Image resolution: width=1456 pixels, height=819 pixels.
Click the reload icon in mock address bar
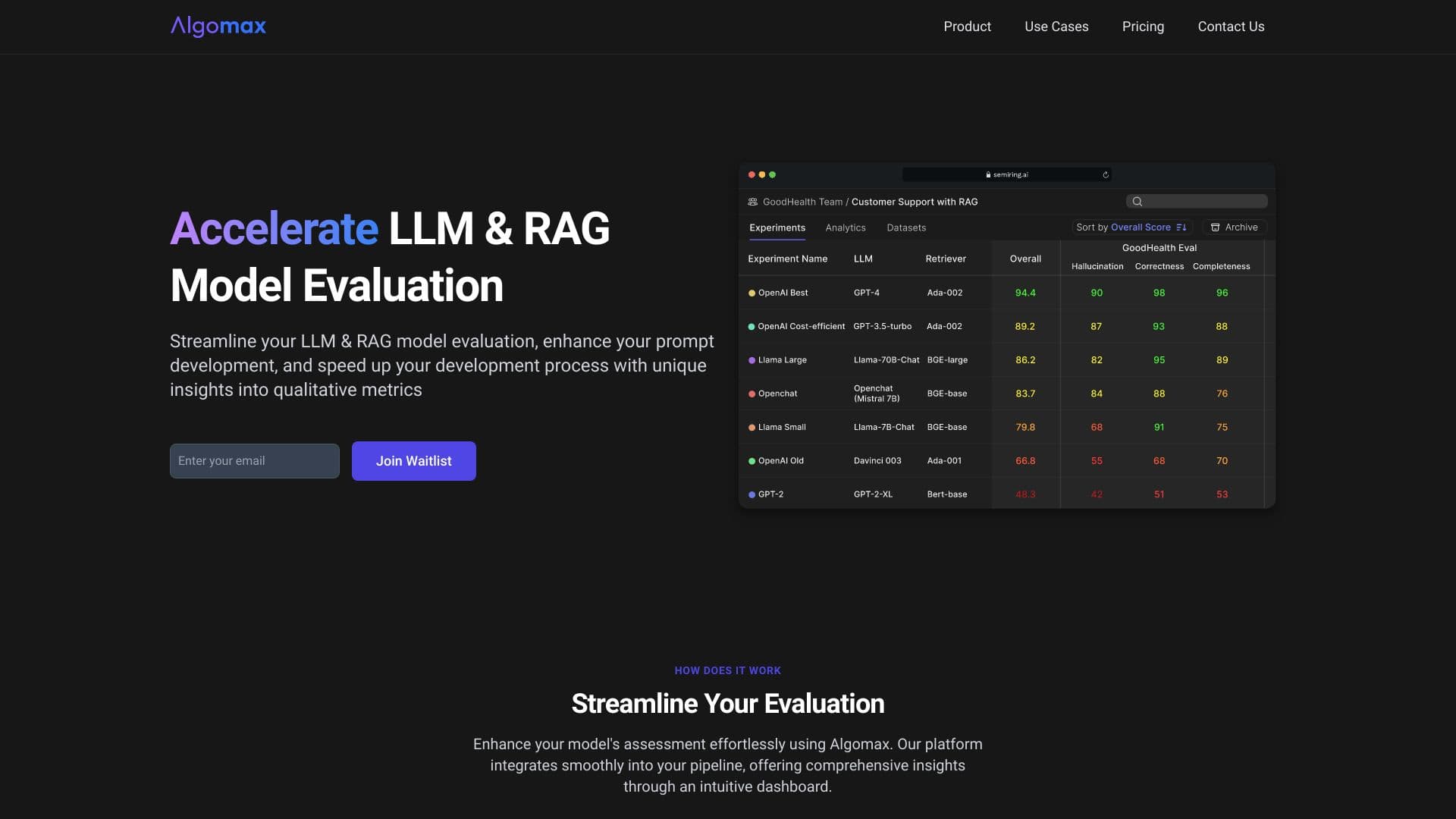(1106, 175)
